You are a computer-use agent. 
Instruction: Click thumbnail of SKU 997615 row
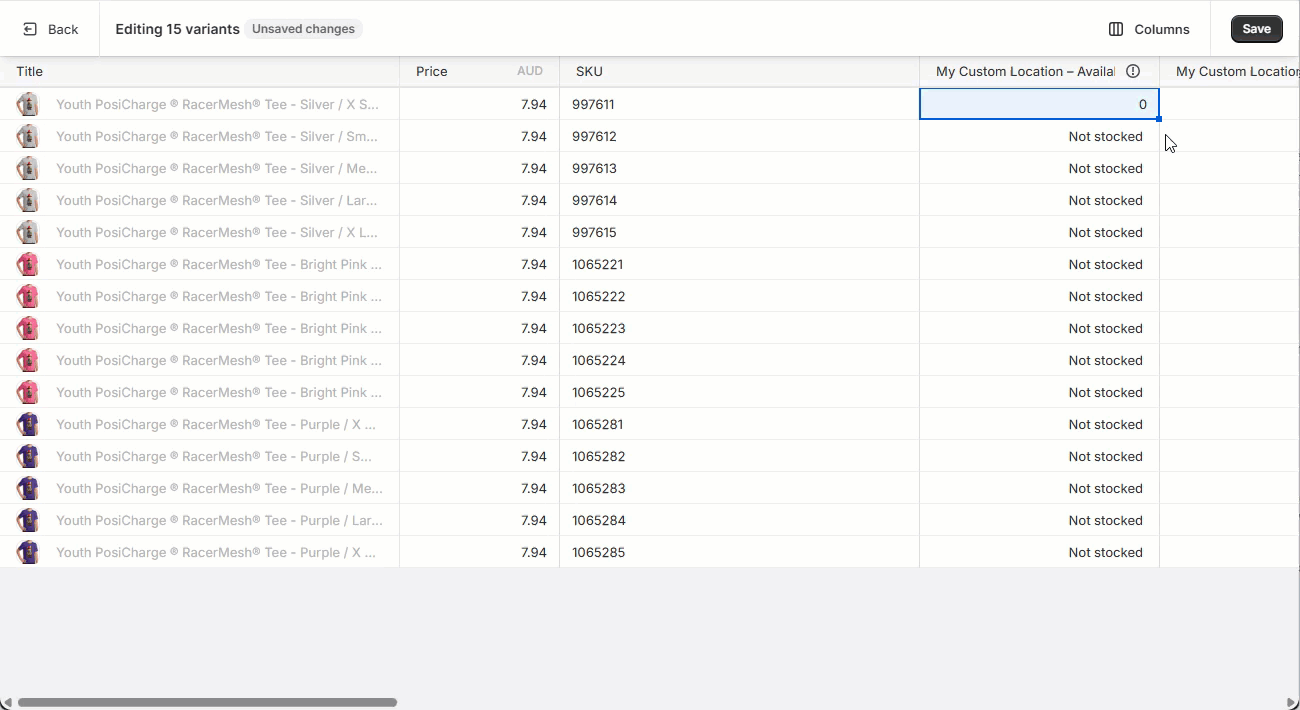tap(28, 232)
